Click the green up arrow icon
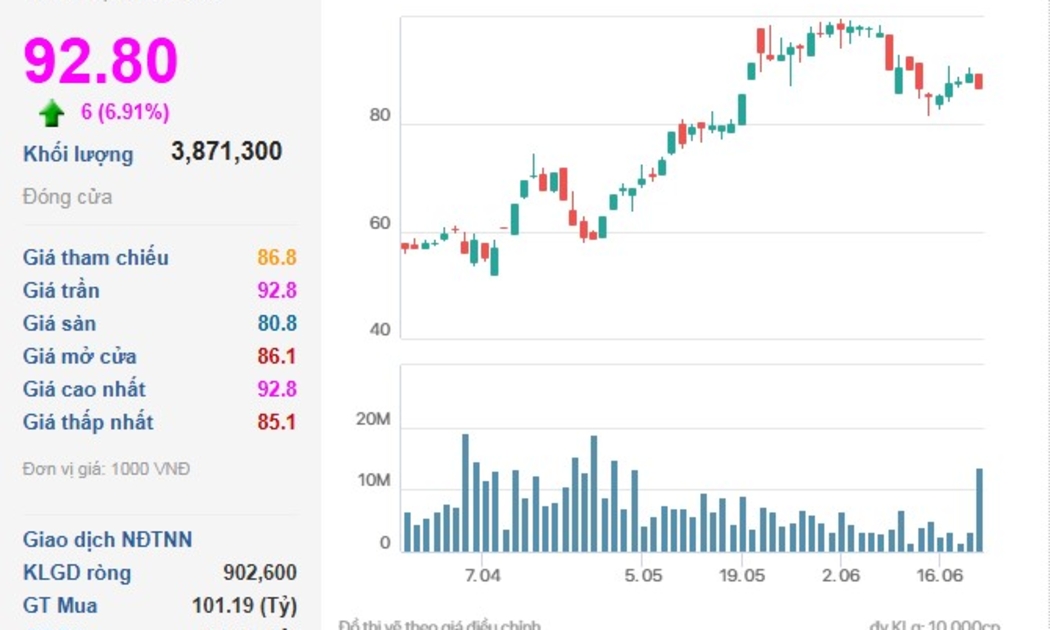1050x630 pixels. [x=52, y=113]
